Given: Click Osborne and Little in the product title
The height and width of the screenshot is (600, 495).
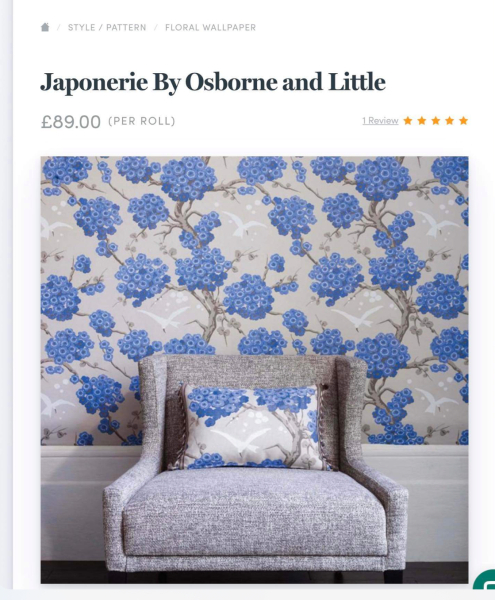Looking at the screenshot, I should 285,82.
